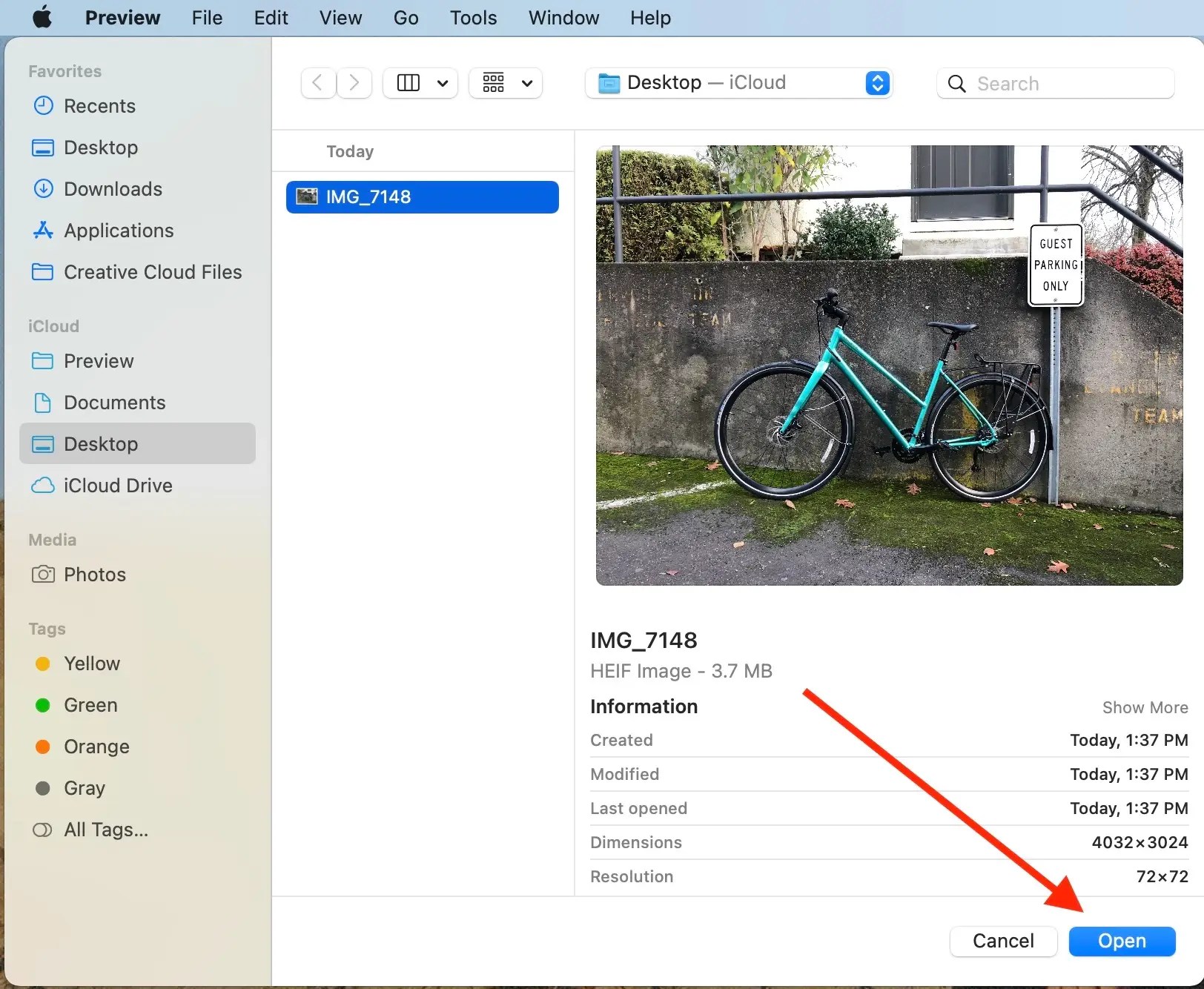The width and height of the screenshot is (1204, 989).
Task: Open the File menu
Action: 207,17
